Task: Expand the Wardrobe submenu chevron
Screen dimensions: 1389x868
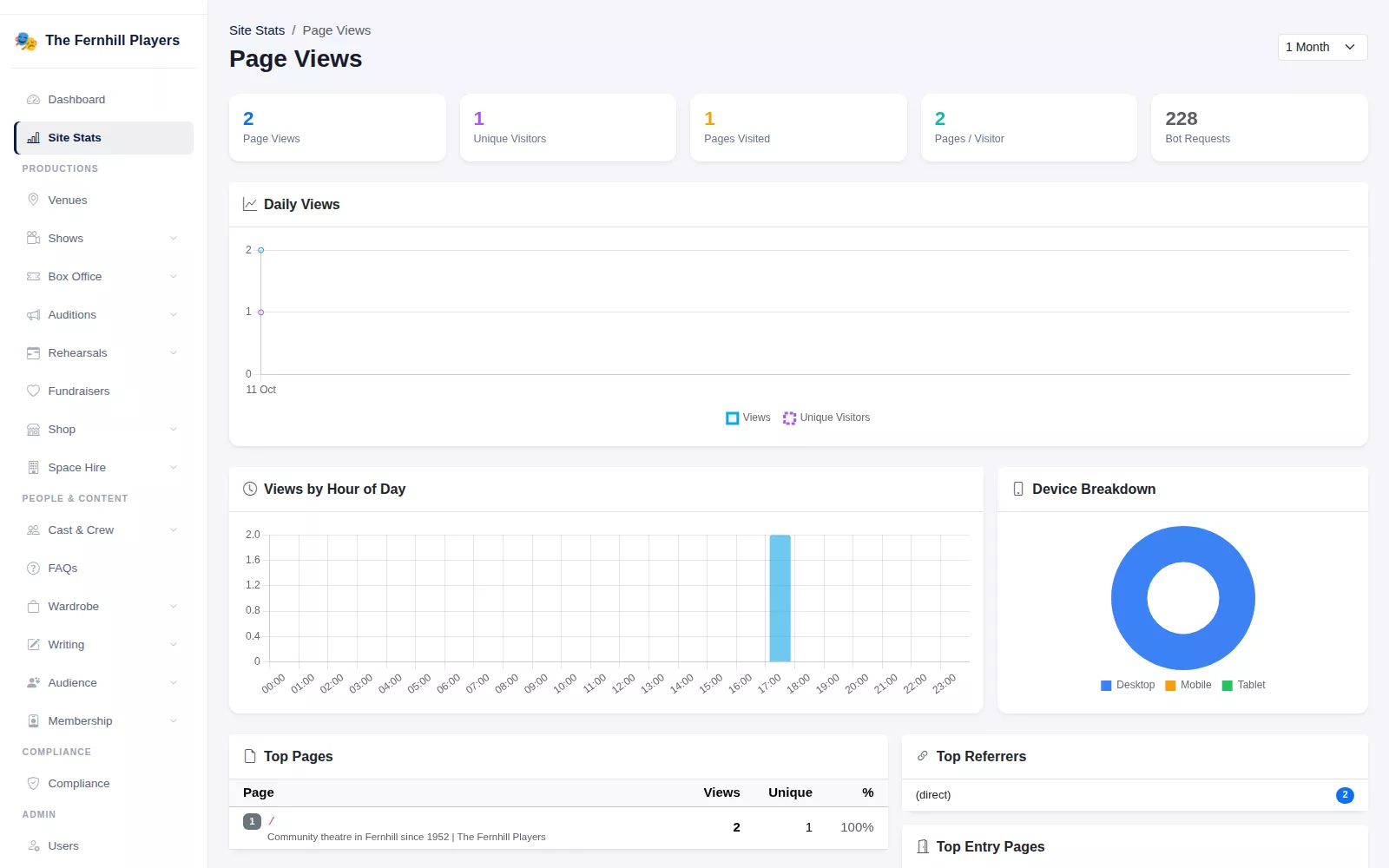Action: [174, 607]
